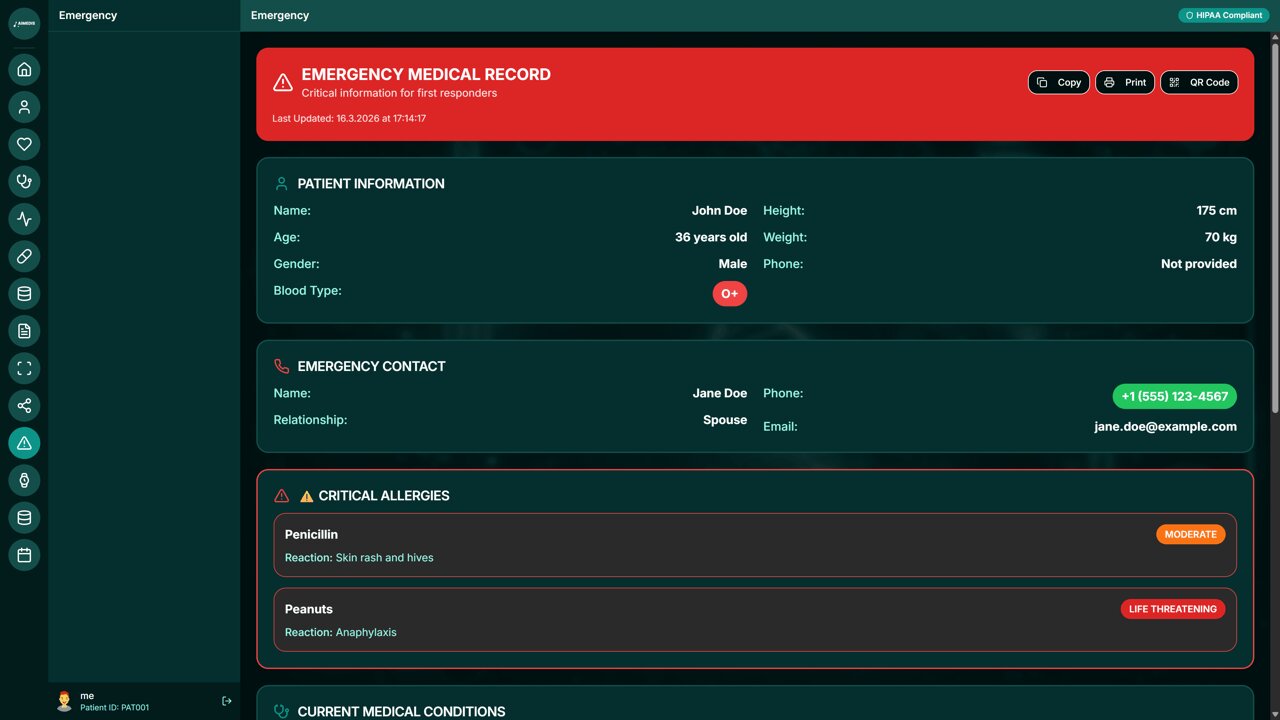This screenshot has width=1280, height=720.
Task: Click the gender value 'Male'
Action: coord(733,264)
